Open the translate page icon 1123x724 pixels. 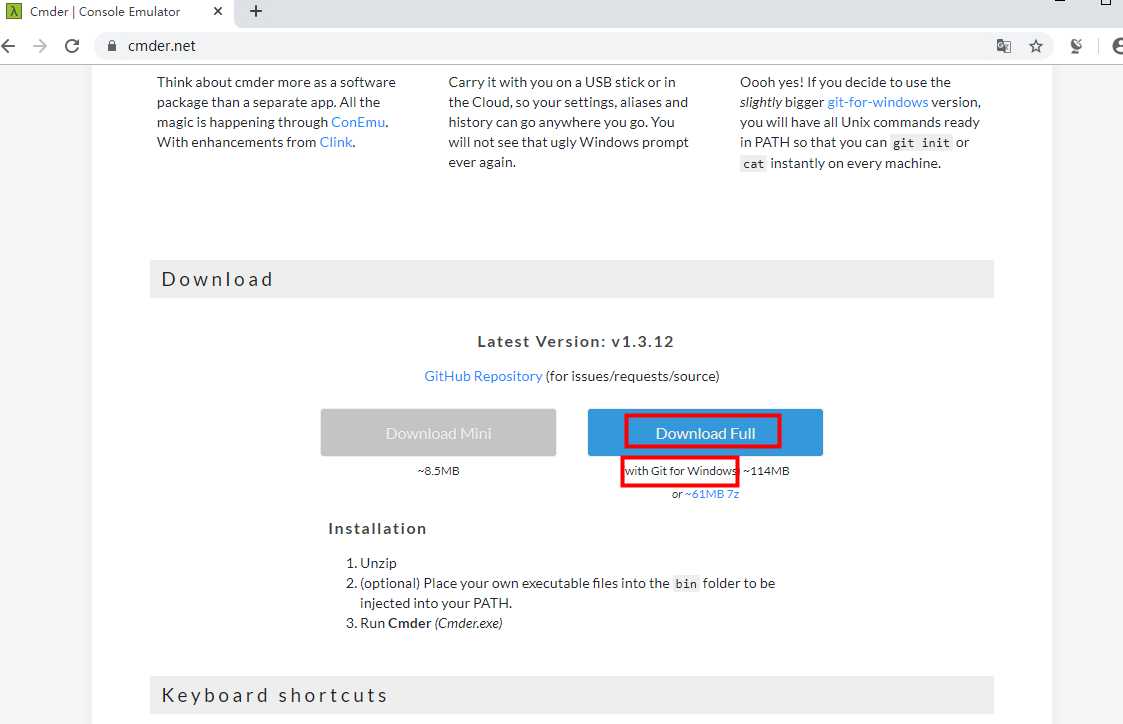1003,46
